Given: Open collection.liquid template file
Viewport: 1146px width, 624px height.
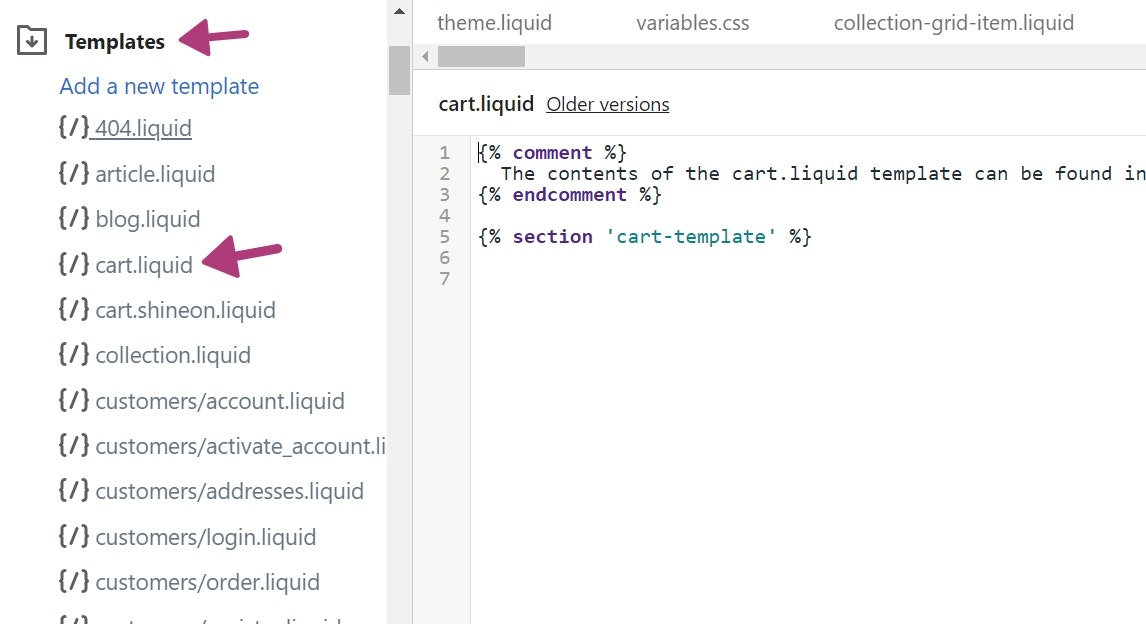Looking at the screenshot, I should [173, 355].
